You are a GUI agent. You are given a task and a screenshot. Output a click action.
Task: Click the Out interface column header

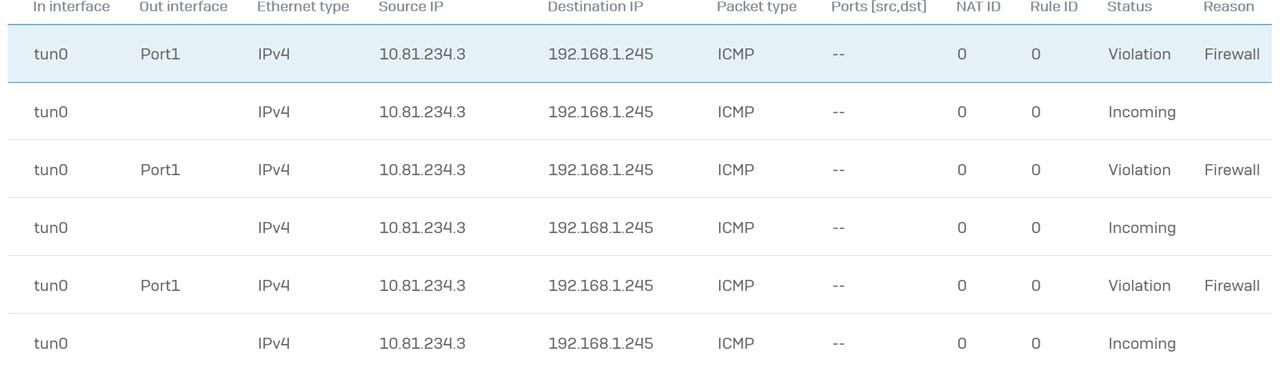(x=183, y=7)
